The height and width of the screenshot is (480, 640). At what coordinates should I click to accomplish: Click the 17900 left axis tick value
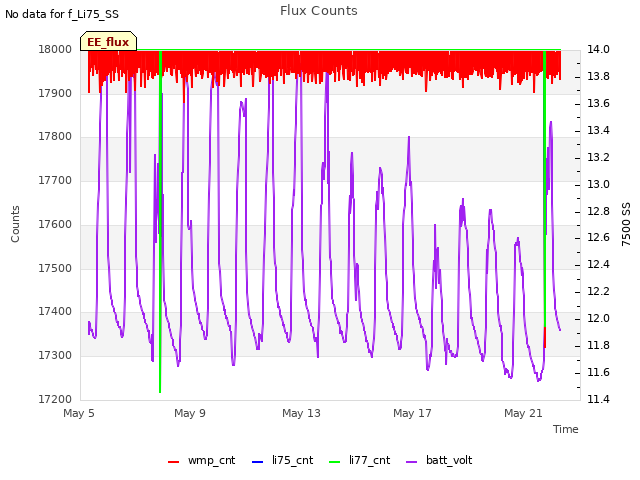pyautogui.click(x=55, y=93)
